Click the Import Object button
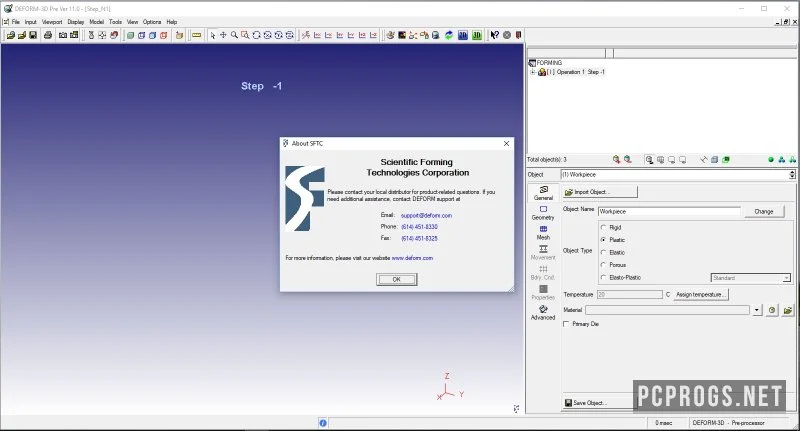 [x=600, y=192]
